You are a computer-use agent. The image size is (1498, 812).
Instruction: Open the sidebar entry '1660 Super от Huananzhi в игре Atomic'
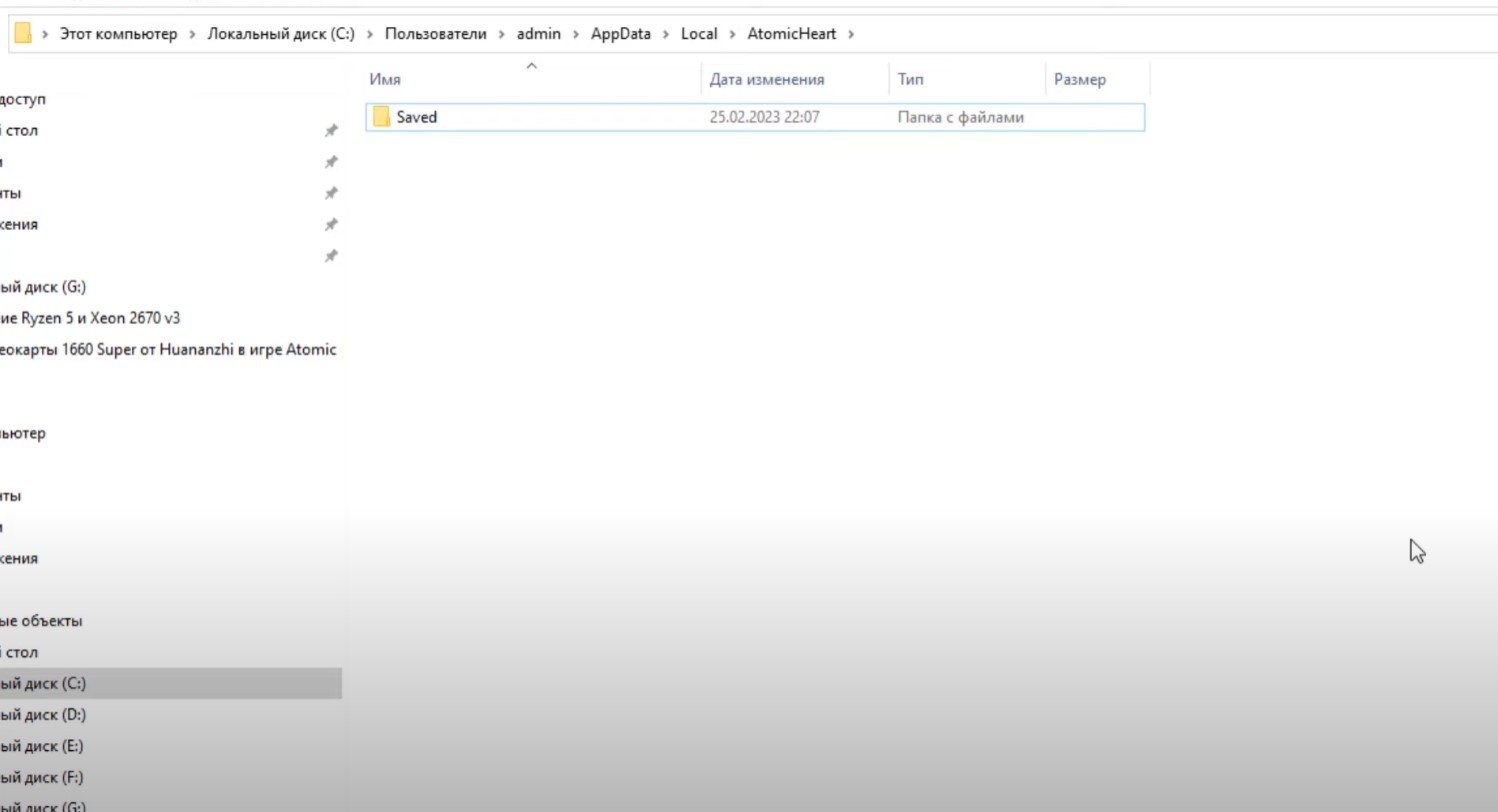click(x=170, y=350)
